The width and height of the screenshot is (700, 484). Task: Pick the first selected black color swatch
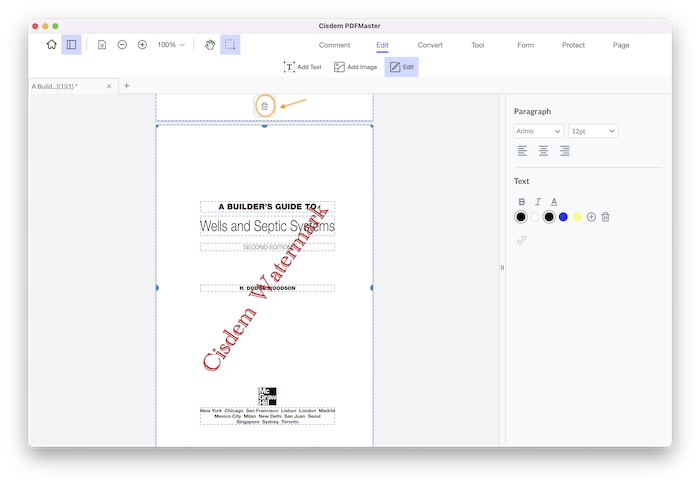tap(521, 217)
